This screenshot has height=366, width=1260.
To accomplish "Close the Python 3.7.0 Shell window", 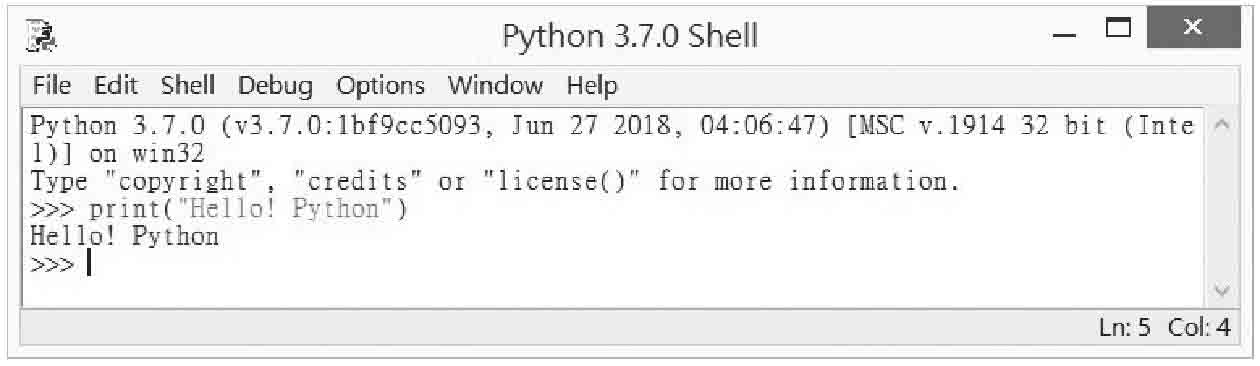I will point(1192,28).
